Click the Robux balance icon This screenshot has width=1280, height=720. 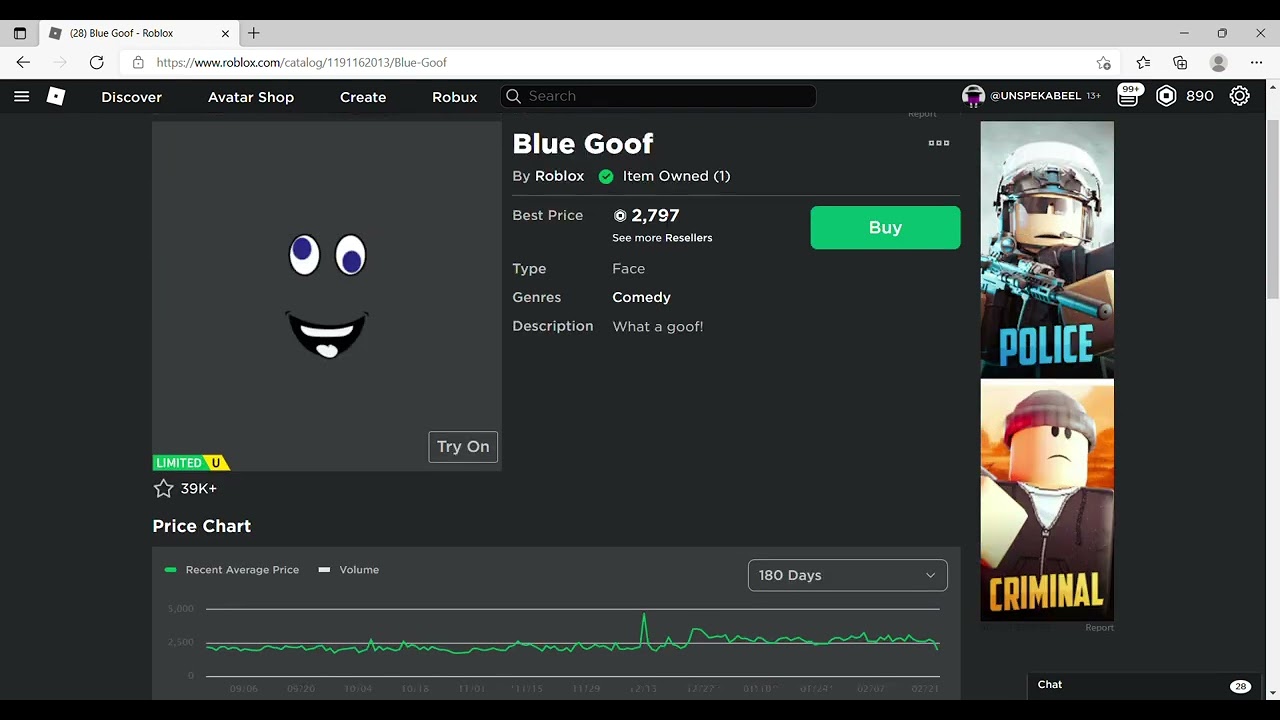[x=1166, y=96]
